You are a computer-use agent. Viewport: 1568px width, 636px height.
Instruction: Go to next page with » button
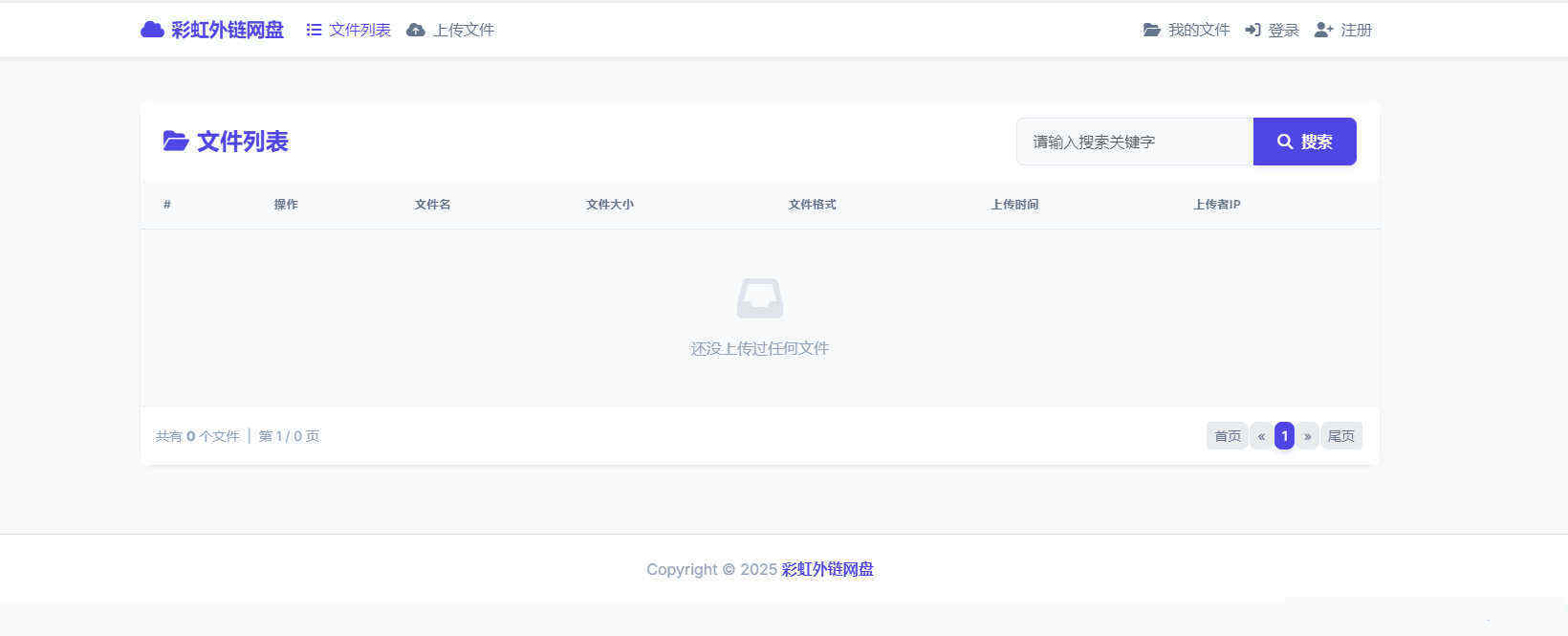pos(1307,436)
